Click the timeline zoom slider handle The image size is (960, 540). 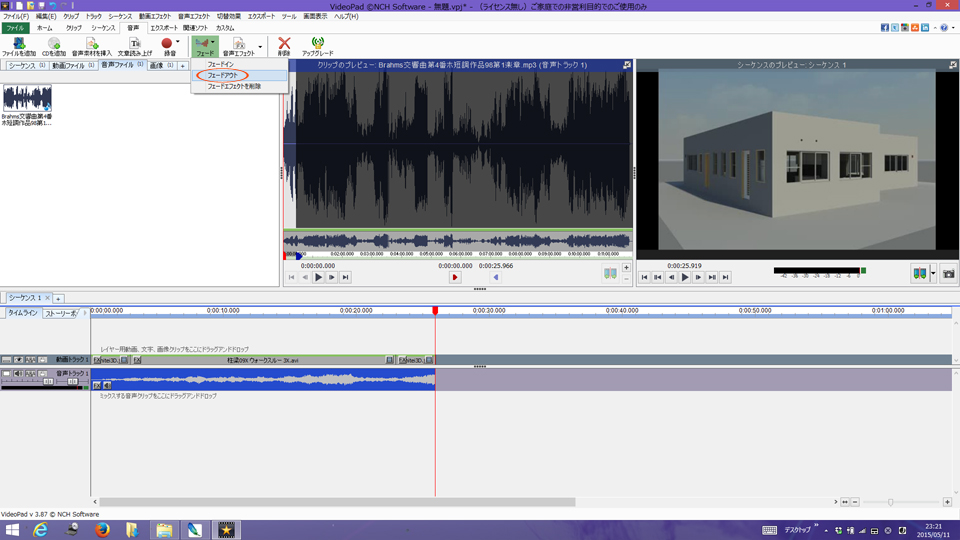(x=891, y=502)
